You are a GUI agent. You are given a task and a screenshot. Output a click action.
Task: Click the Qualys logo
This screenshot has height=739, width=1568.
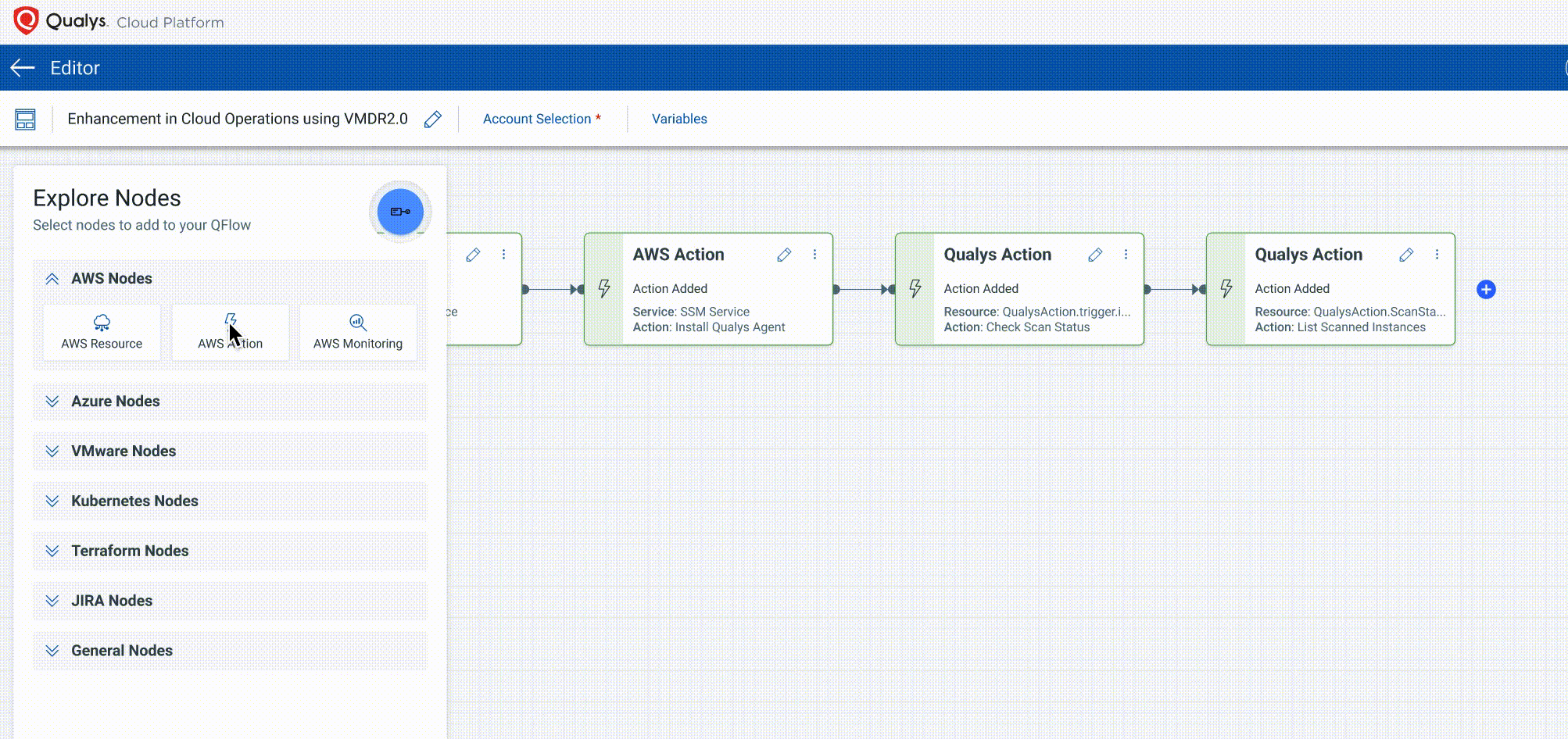click(60, 21)
